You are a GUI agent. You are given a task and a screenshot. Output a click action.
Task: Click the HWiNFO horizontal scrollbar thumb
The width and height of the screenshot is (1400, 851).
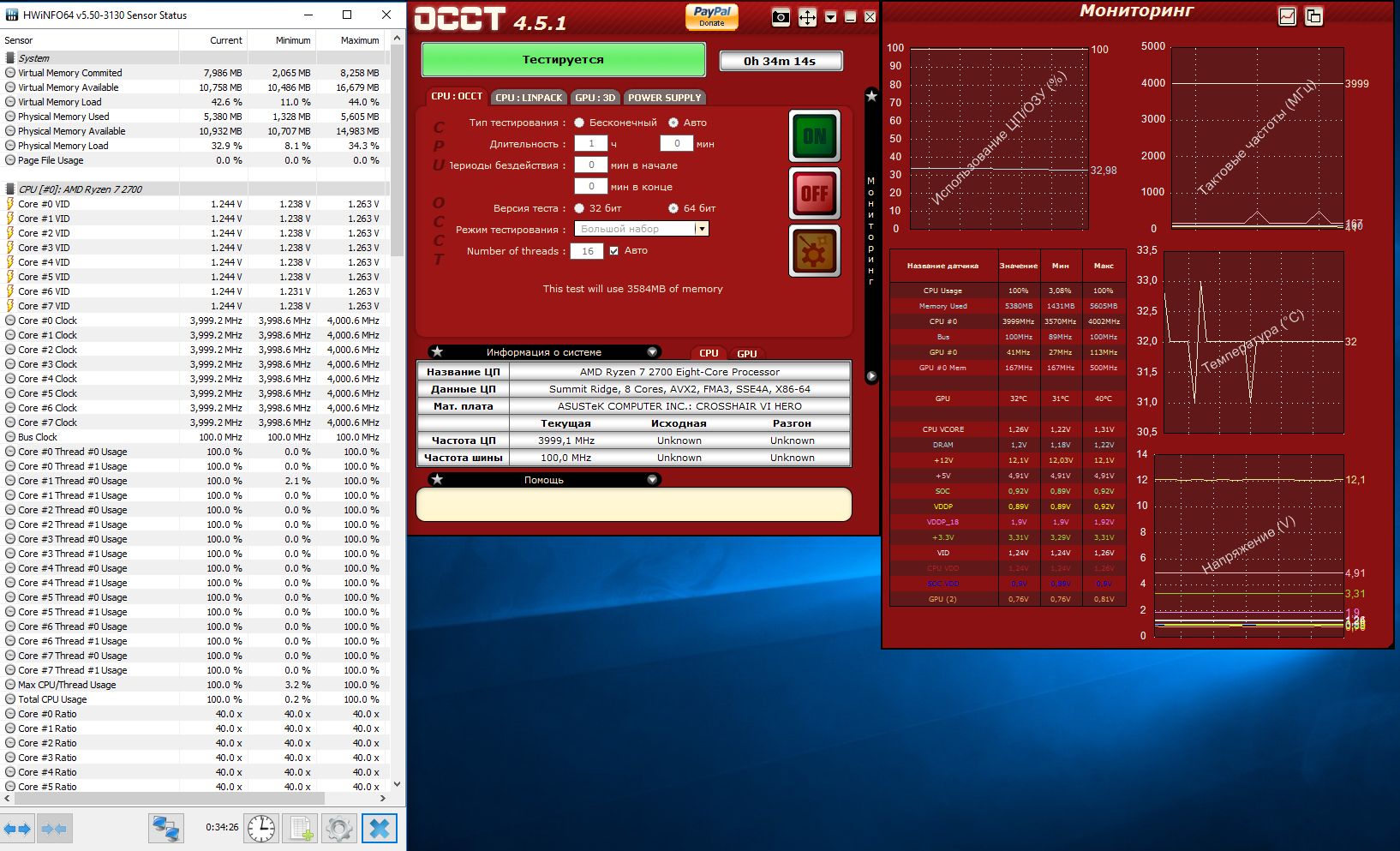pos(169,798)
